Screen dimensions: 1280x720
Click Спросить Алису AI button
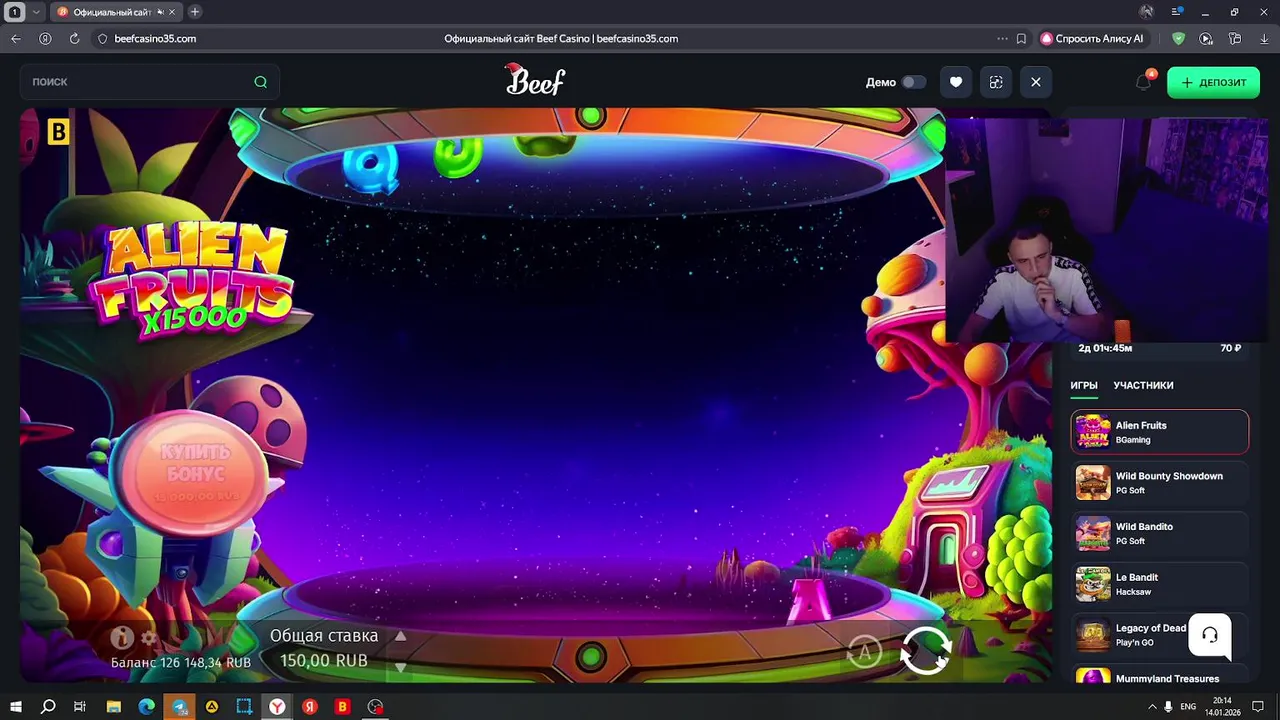click(1092, 39)
